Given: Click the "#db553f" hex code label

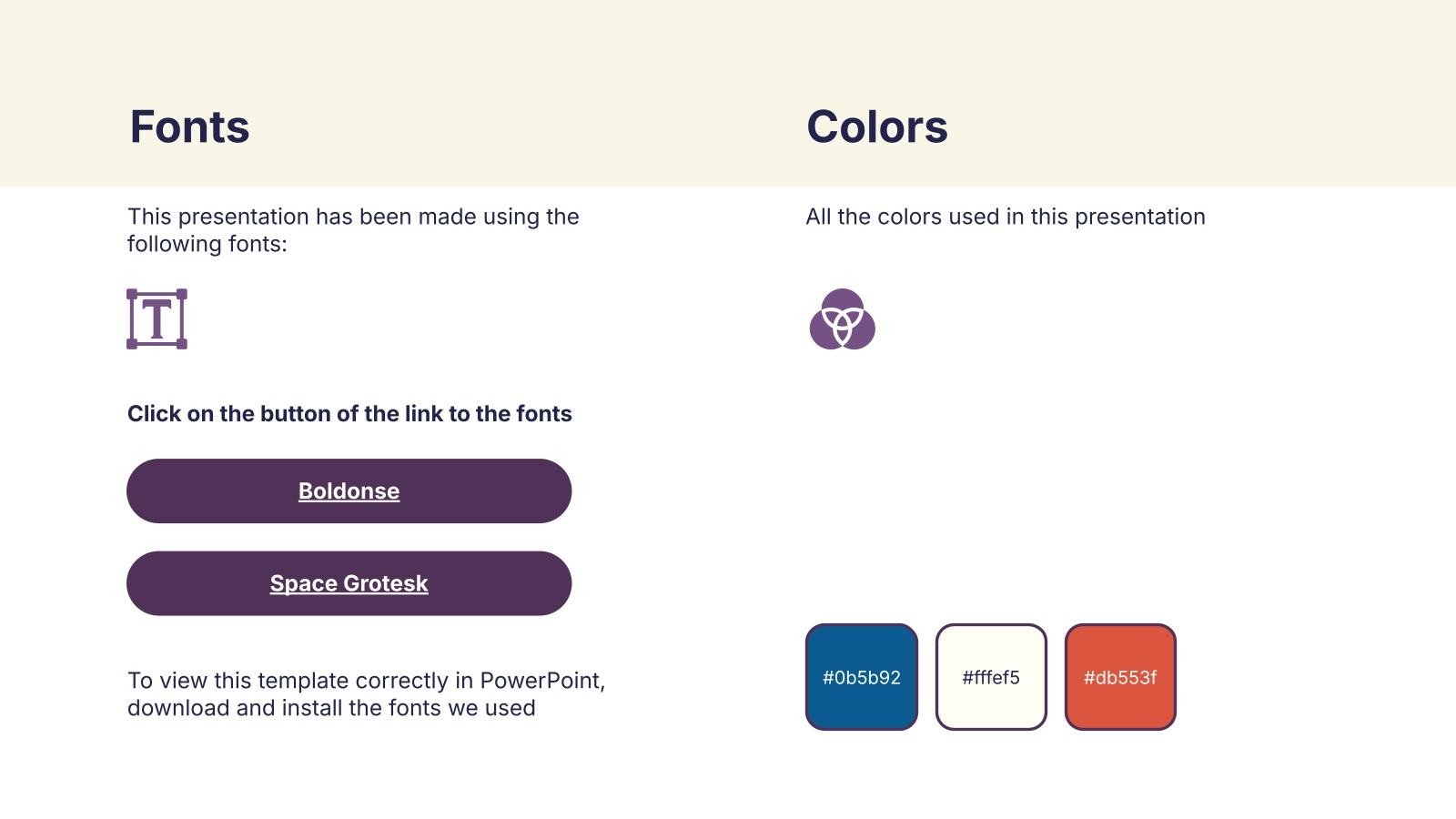Looking at the screenshot, I should [1120, 678].
